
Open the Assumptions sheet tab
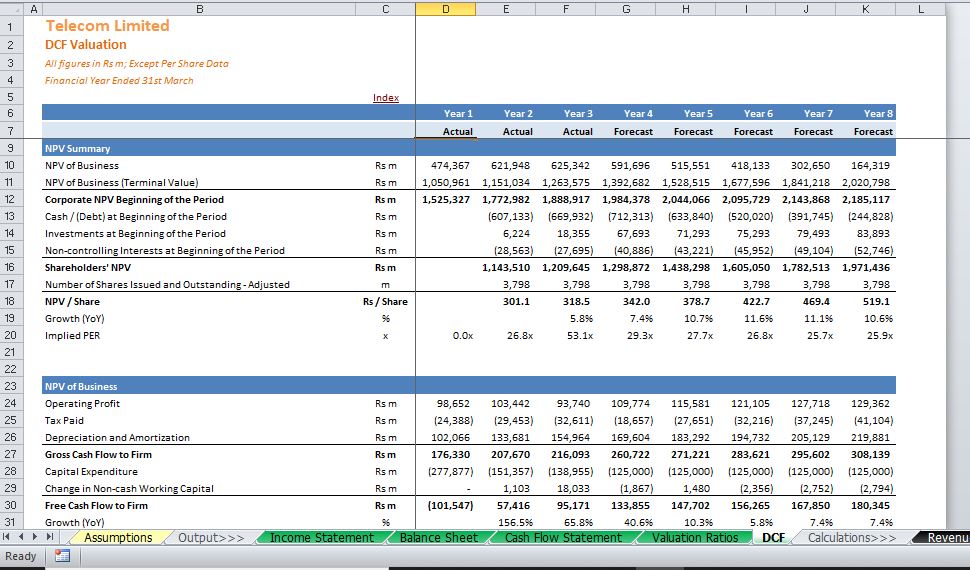coord(118,537)
